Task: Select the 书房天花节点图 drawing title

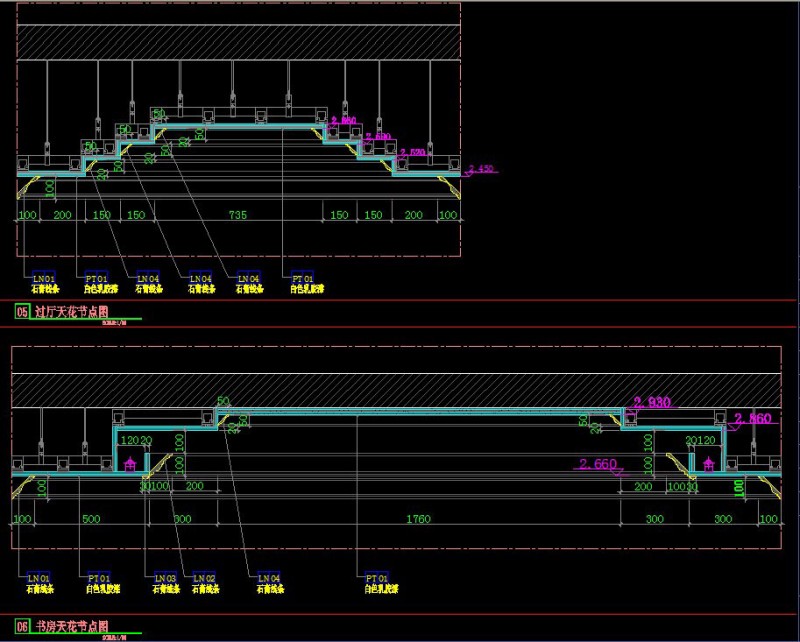Action: tap(71, 626)
